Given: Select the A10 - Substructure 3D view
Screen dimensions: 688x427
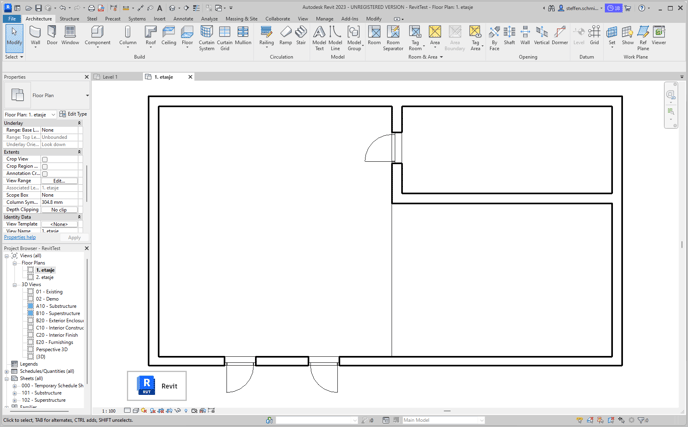Looking at the screenshot, I should tap(56, 306).
